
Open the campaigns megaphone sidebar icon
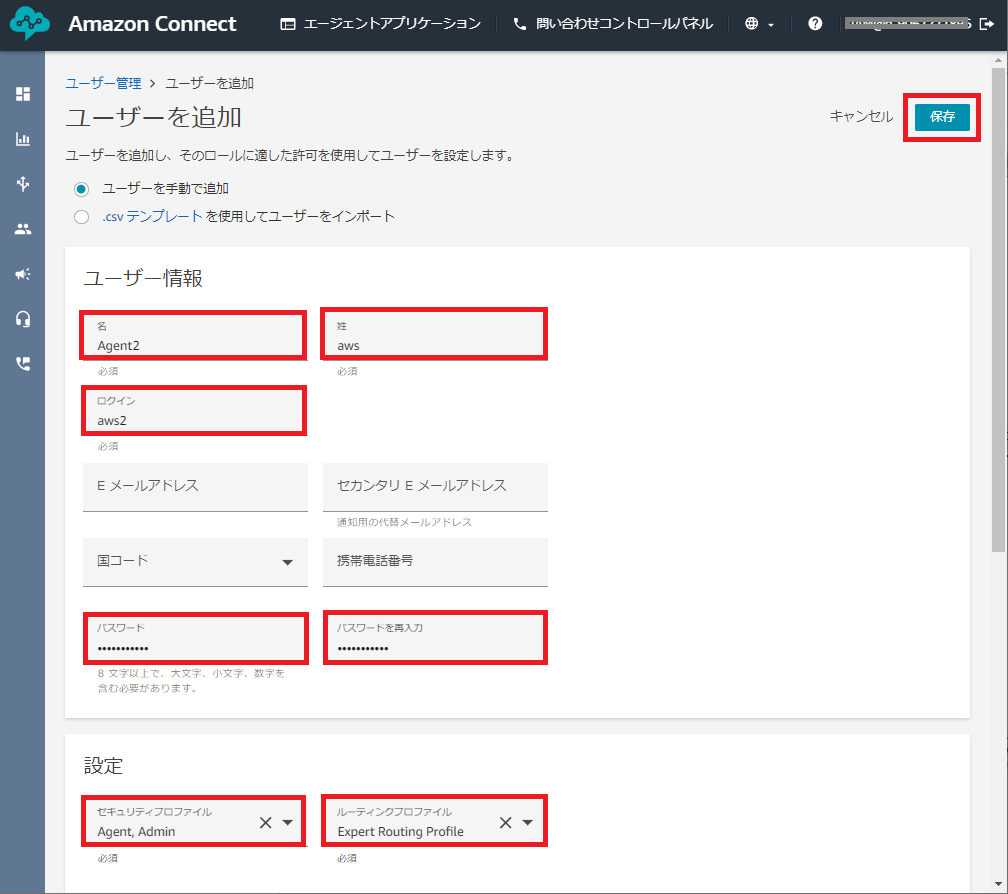click(23, 274)
